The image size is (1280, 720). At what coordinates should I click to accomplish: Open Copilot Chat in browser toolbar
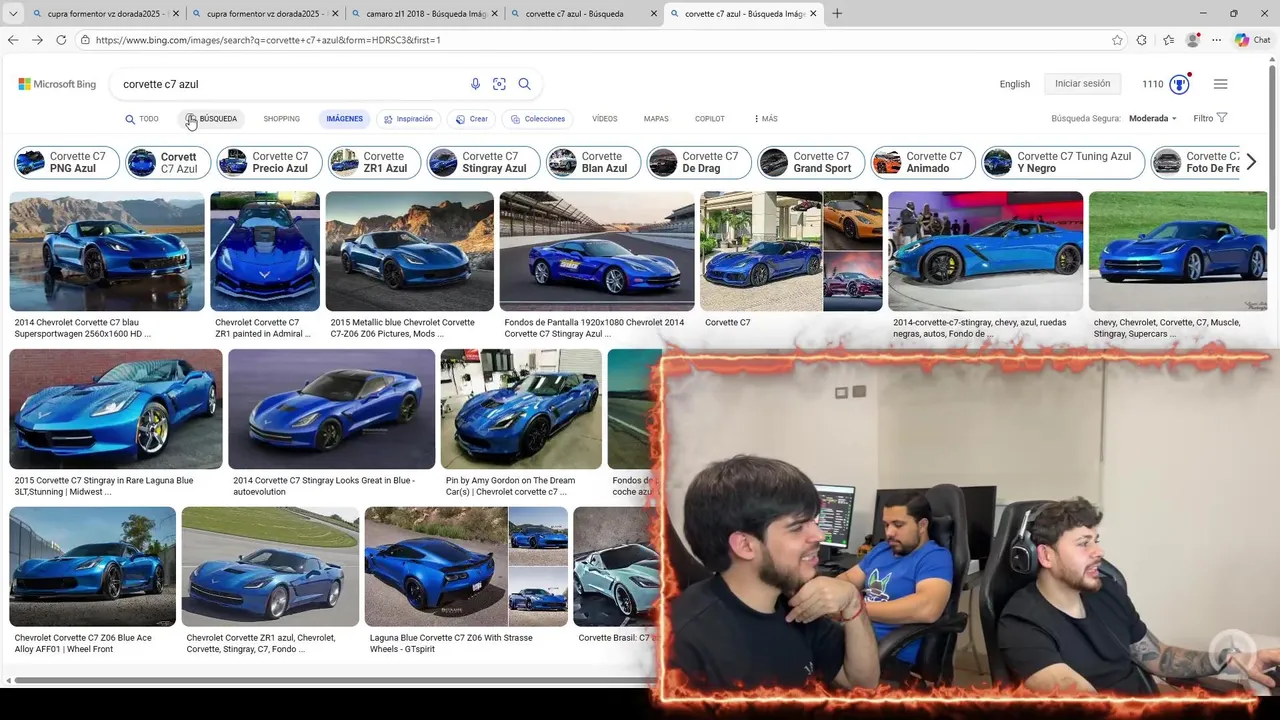1252,40
